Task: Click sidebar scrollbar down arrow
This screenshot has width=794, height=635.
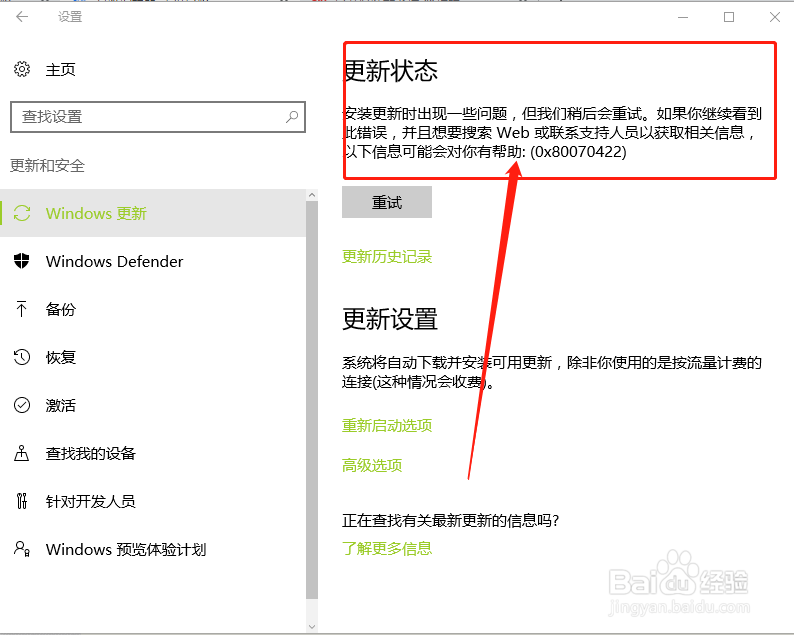Action: coord(312,627)
